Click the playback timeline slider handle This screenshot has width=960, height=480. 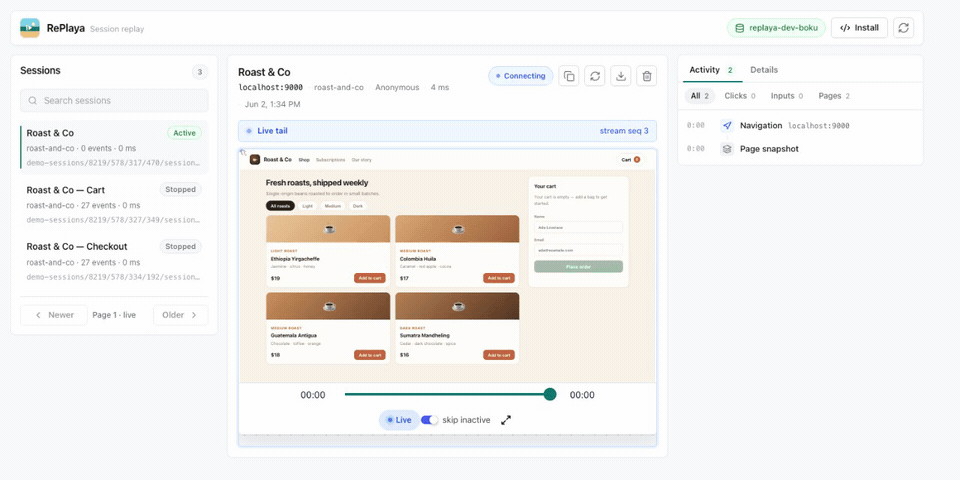550,394
